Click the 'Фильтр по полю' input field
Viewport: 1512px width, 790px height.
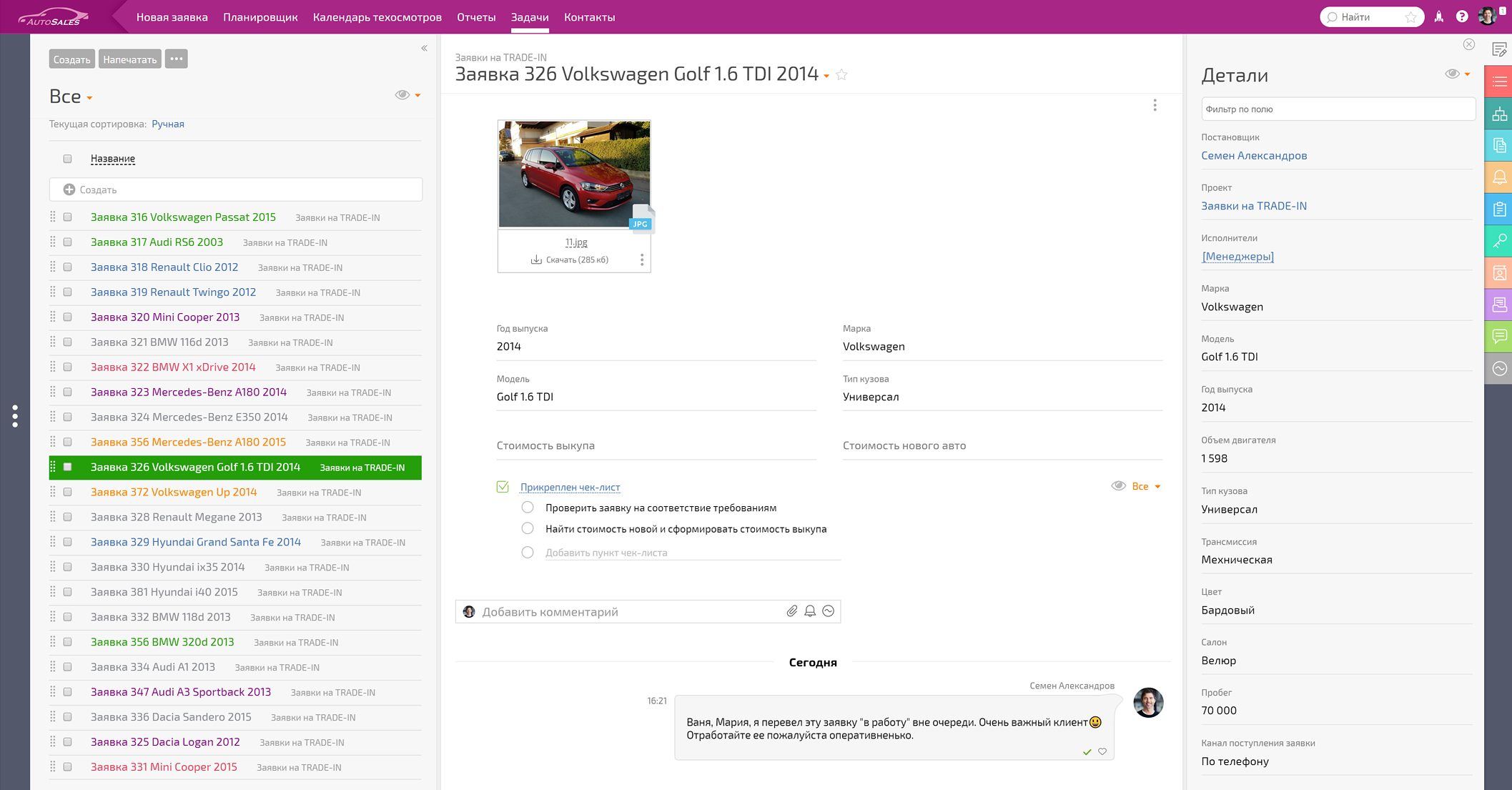coord(1337,109)
